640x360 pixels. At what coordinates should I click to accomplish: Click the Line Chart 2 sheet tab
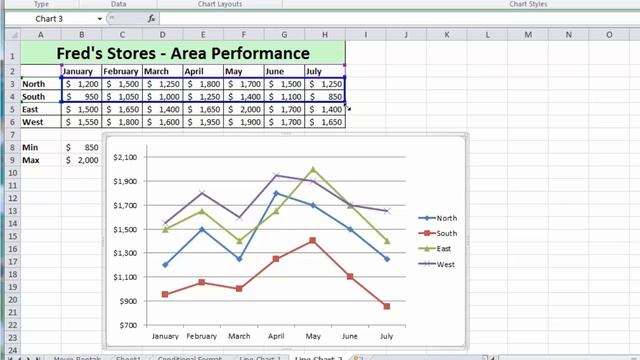click(318, 358)
